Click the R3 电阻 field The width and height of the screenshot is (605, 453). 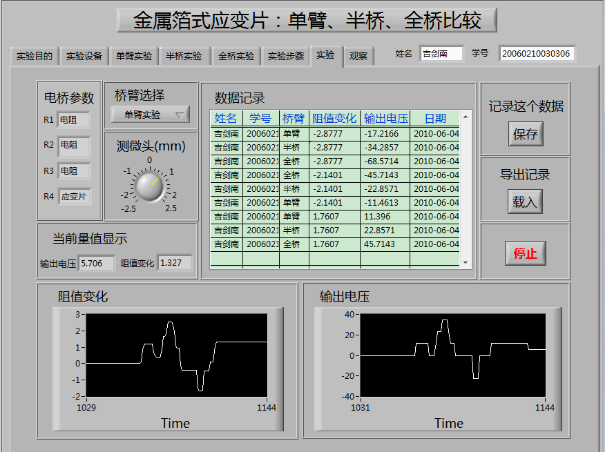tap(74, 171)
